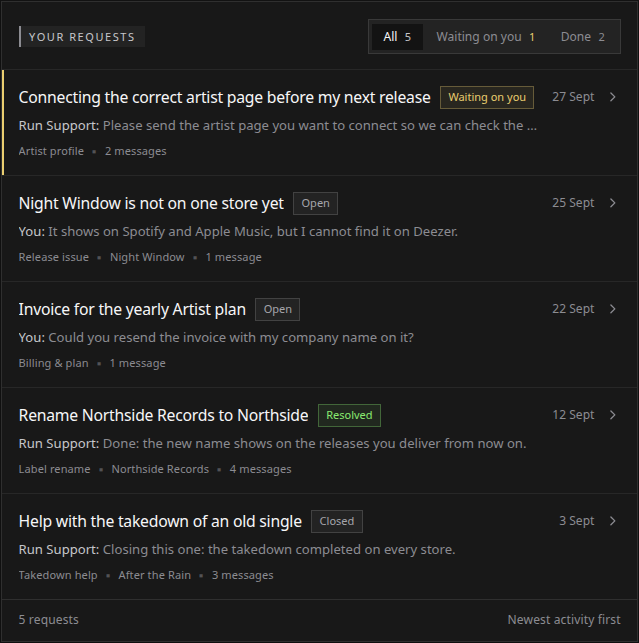This screenshot has width=639, height=643.
Task: Click the Open badge on Night Window request
Action: 315,203
